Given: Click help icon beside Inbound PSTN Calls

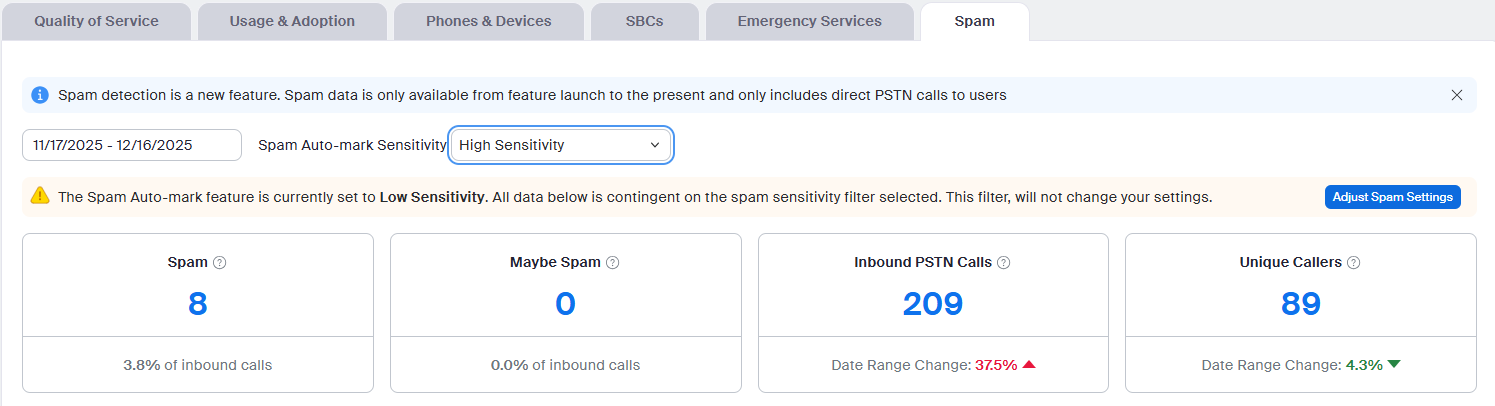Looking at the screenshot, I should (1004, 263).
